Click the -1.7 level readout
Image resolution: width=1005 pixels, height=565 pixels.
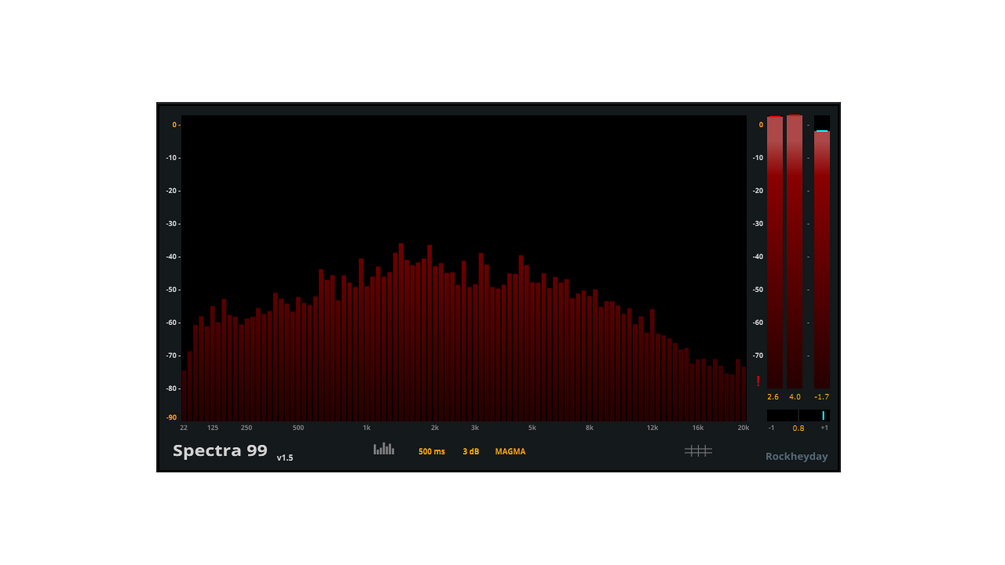822,397
